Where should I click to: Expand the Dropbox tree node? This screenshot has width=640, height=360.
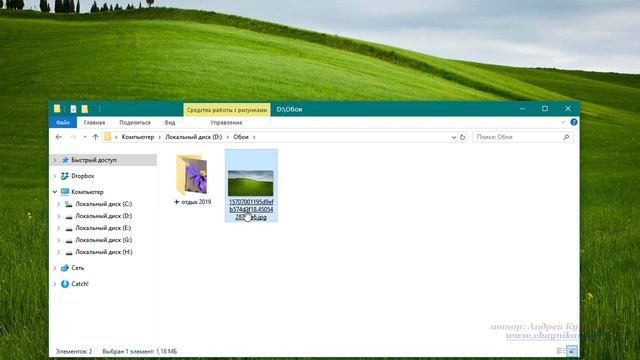(55, 176)
